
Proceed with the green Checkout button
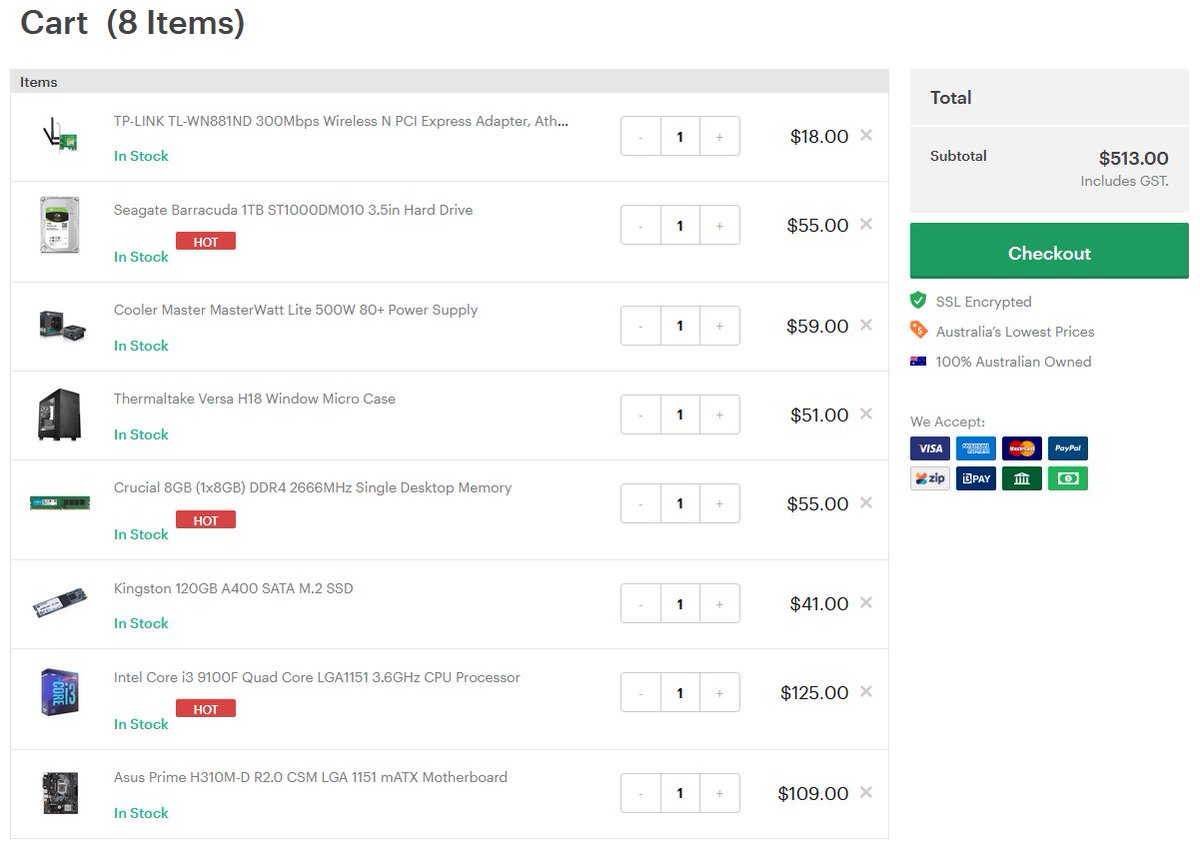(1049, 251)
